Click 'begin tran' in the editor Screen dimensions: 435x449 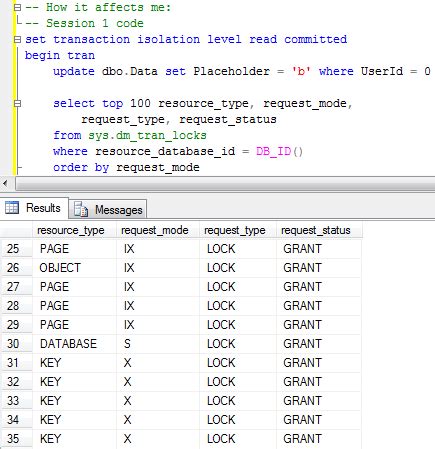point(60,55)
